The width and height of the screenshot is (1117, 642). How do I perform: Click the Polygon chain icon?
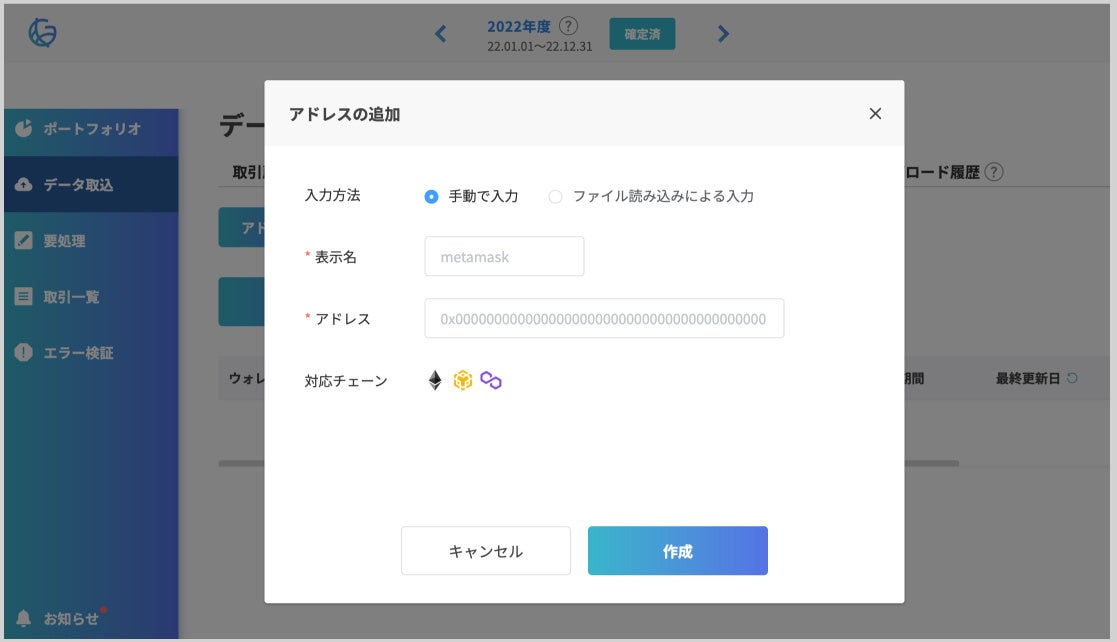click(x=490, y=380)
